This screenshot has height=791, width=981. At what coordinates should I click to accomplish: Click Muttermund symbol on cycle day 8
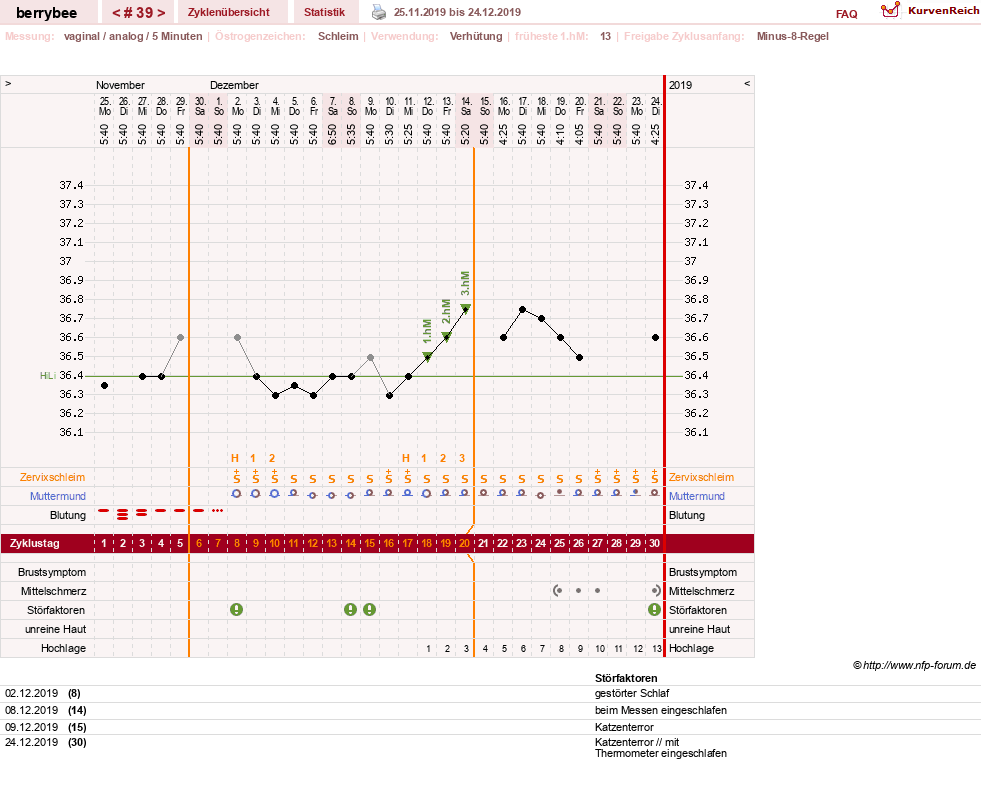click(236, 494)
